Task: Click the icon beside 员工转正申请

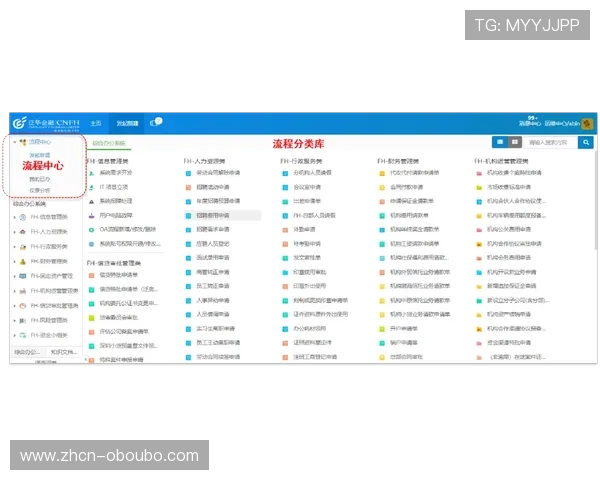Action: [188, 287]
